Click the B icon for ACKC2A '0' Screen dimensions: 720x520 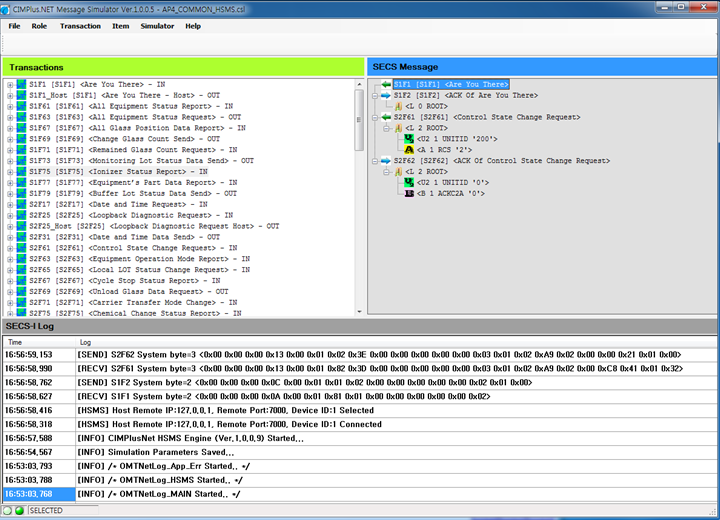click(x=408, y=192)
